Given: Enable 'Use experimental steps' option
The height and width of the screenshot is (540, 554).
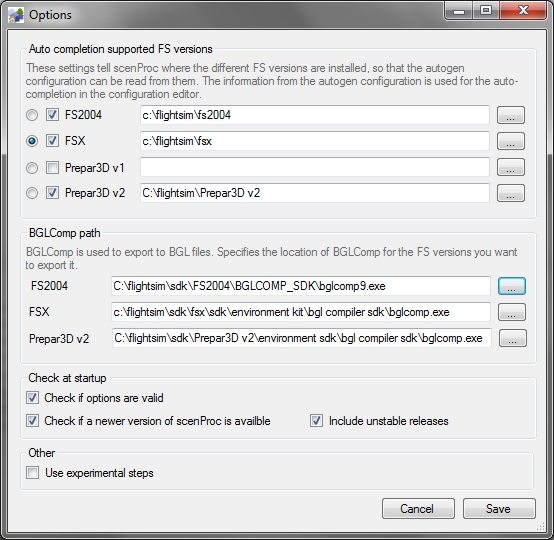Looking at the screenshot, I should (33, 472).
